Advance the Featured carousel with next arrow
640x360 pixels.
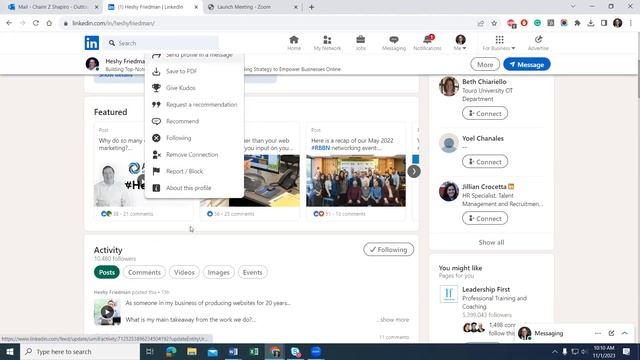click(x=413, y=171)
